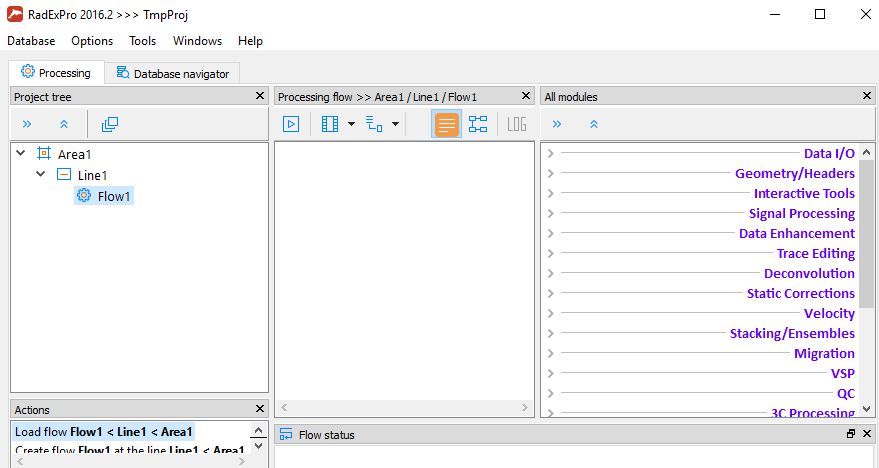Open the Database menu
The width and height of the screenshot is (879, 468).
click(31, 41)
